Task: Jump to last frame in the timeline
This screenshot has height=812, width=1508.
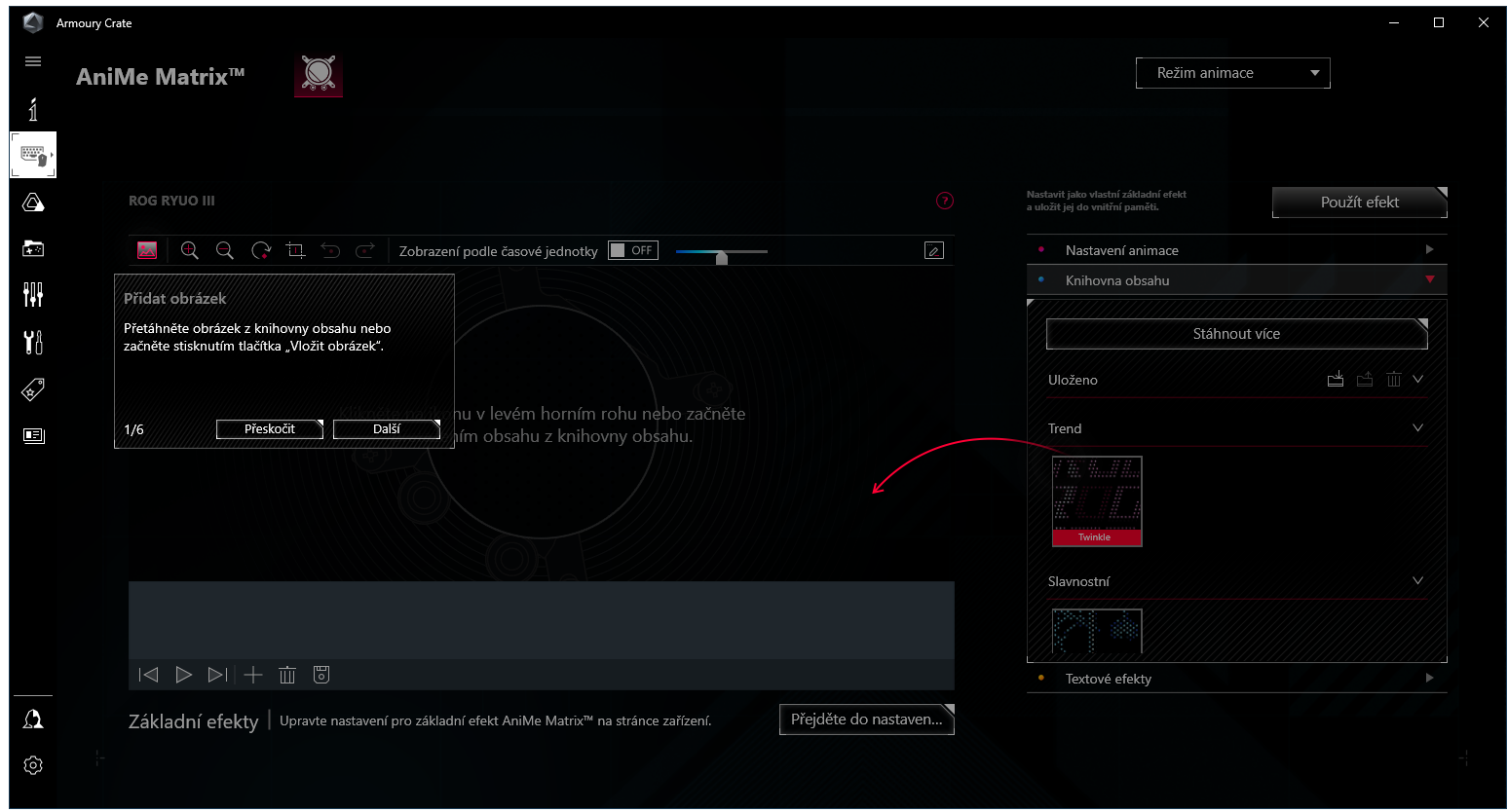Action: pyautogui.click(x=218, y=675)
